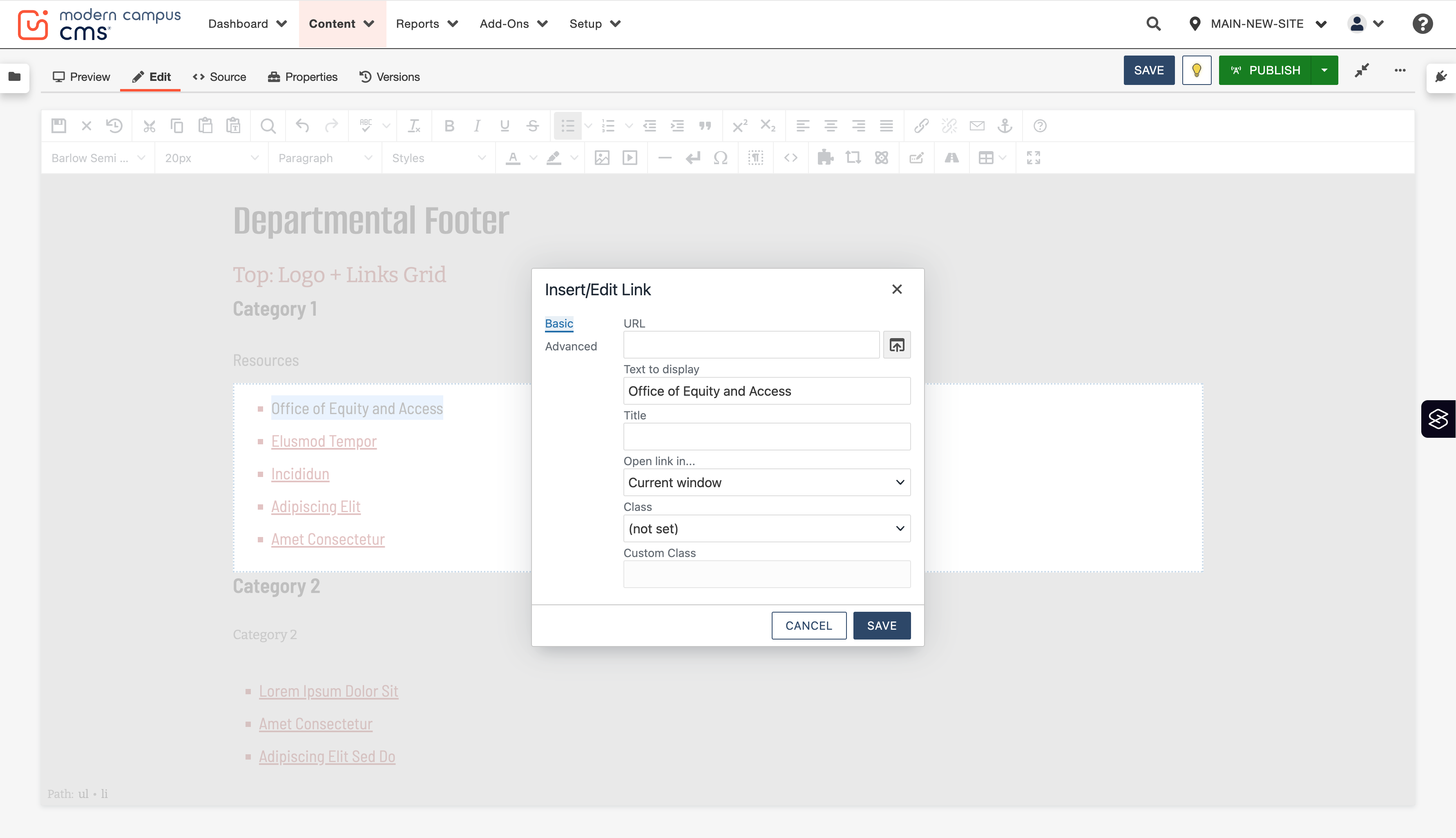The image size is (1456, 838).
Task: Click the dialog SAVE button
Action: click(882, 626)
